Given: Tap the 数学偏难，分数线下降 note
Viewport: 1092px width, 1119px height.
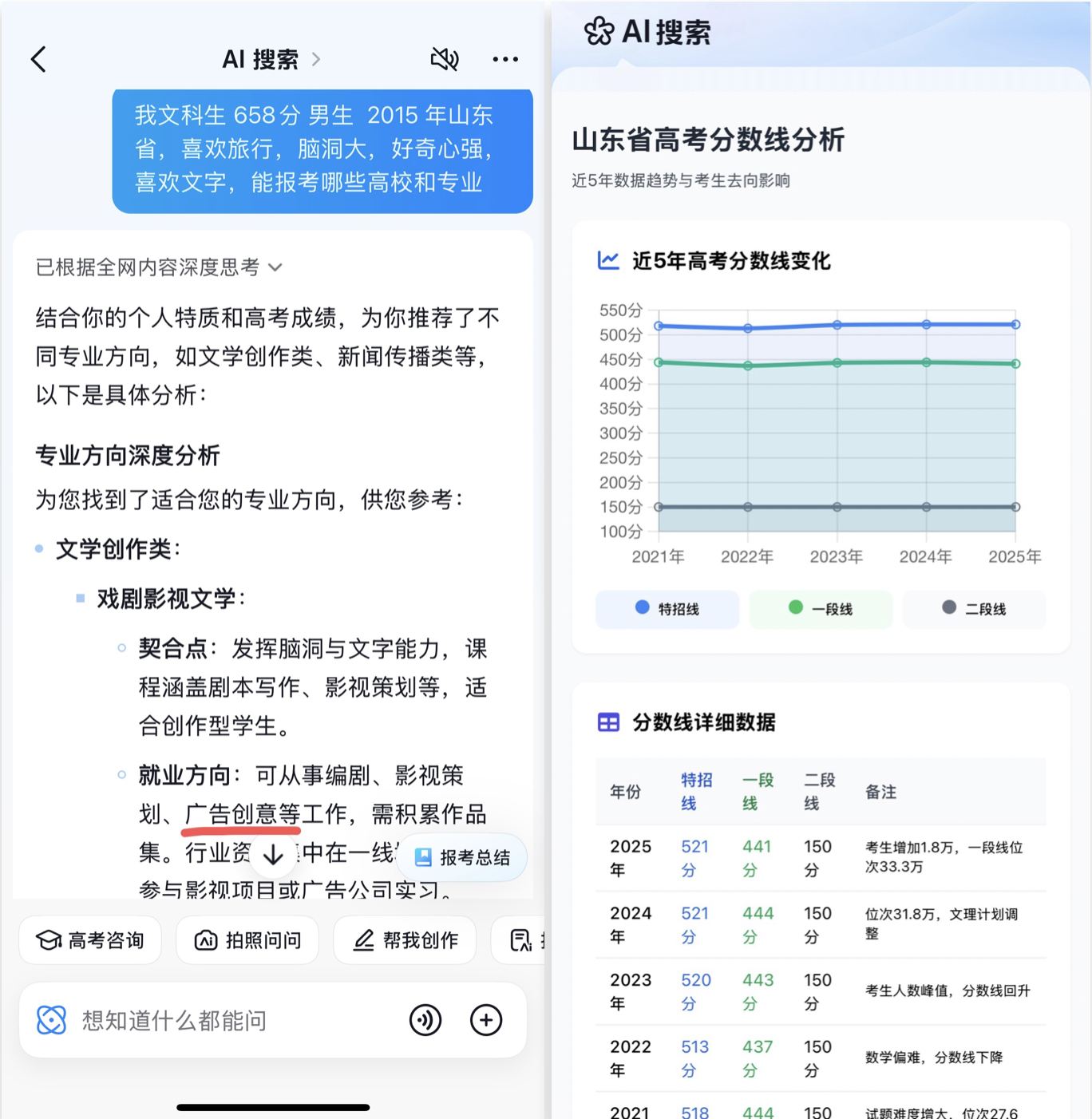Looking at the screenshot, I should [x=934, y=1058].
